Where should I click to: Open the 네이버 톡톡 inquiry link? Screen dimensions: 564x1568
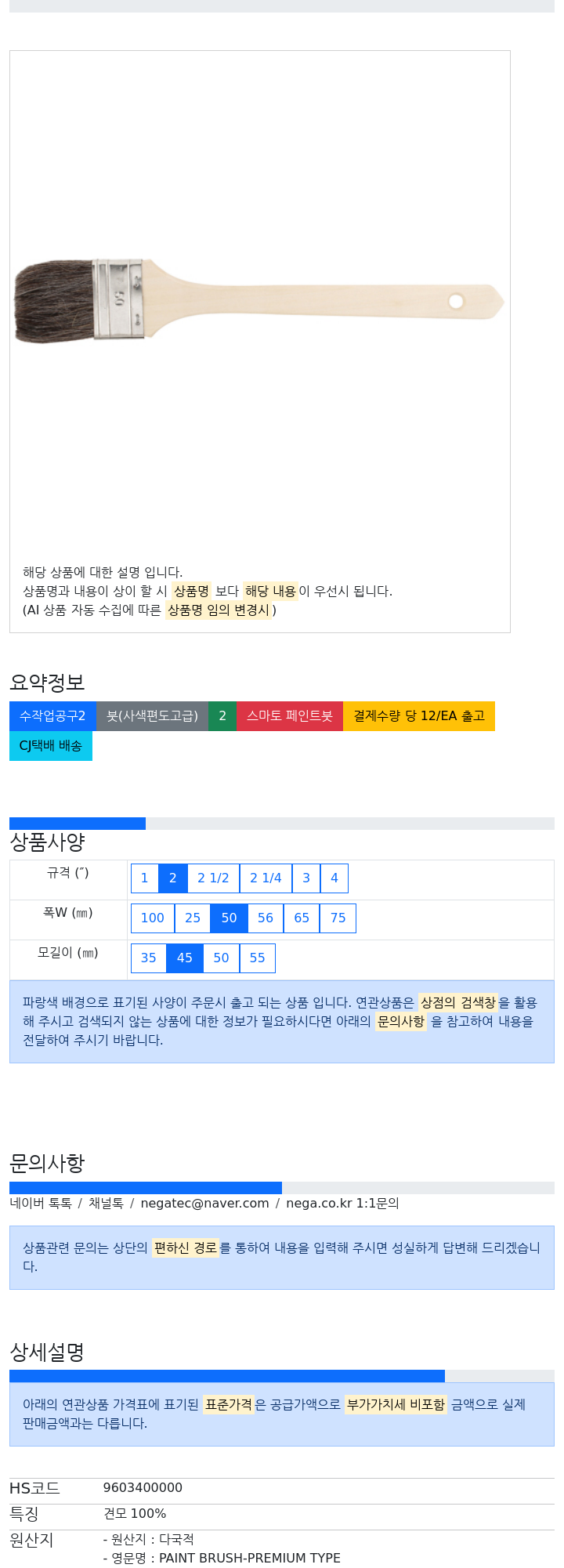click(41, 1204)
